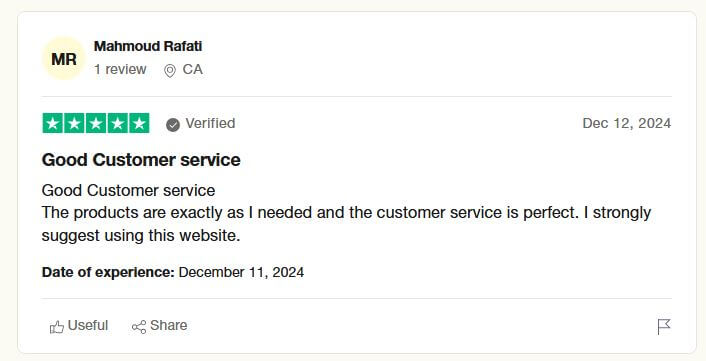Click the CA country label
706x361 pixels.
193,69
